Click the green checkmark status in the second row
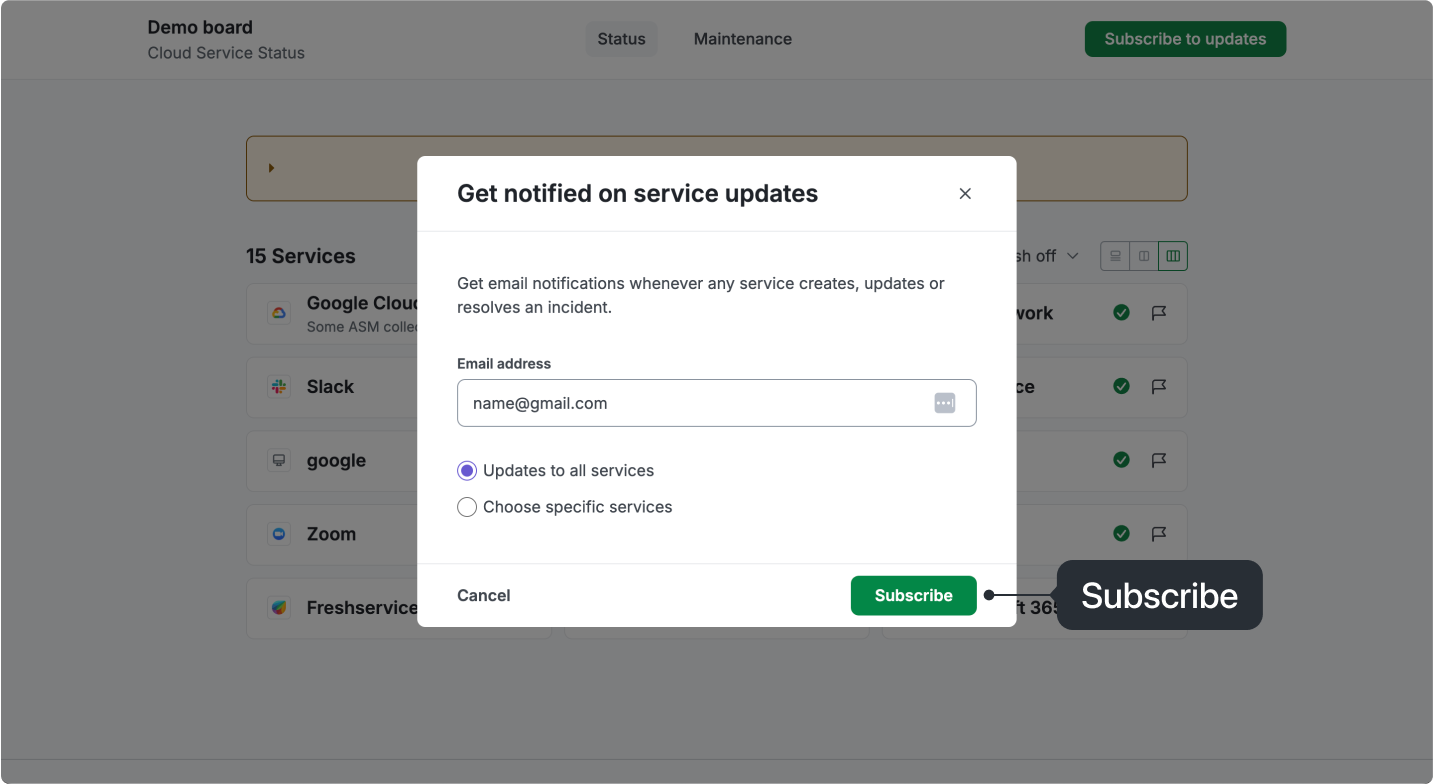This screenshot has height=784, width=1433. tap(1121, 387)
